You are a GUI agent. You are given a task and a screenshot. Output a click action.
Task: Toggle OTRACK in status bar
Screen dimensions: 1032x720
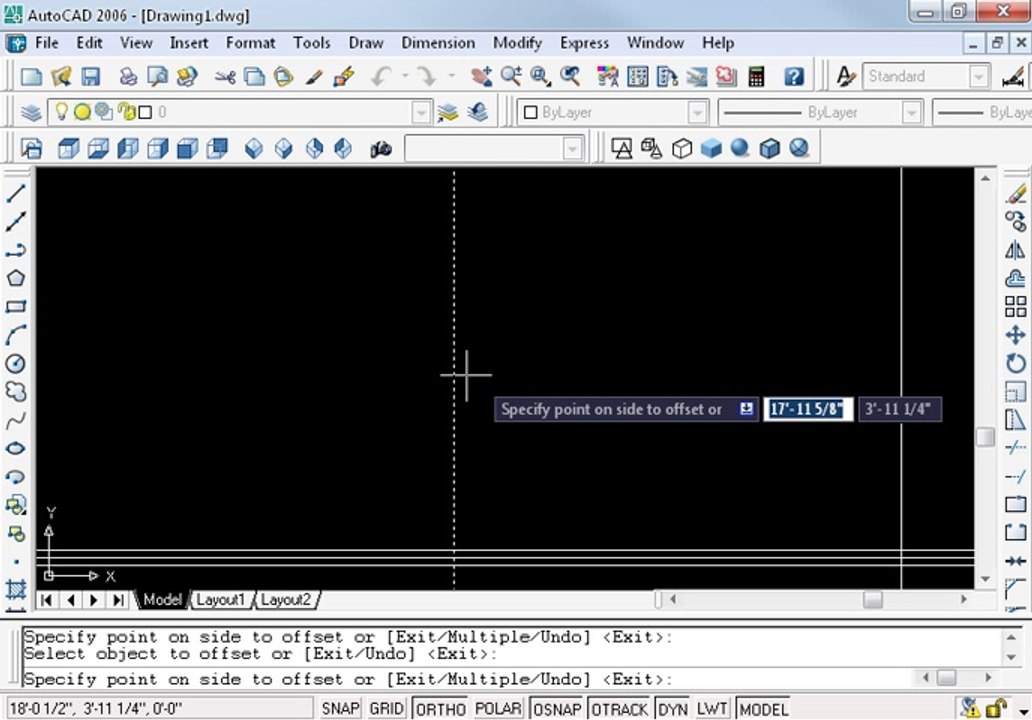coord(619,709)
